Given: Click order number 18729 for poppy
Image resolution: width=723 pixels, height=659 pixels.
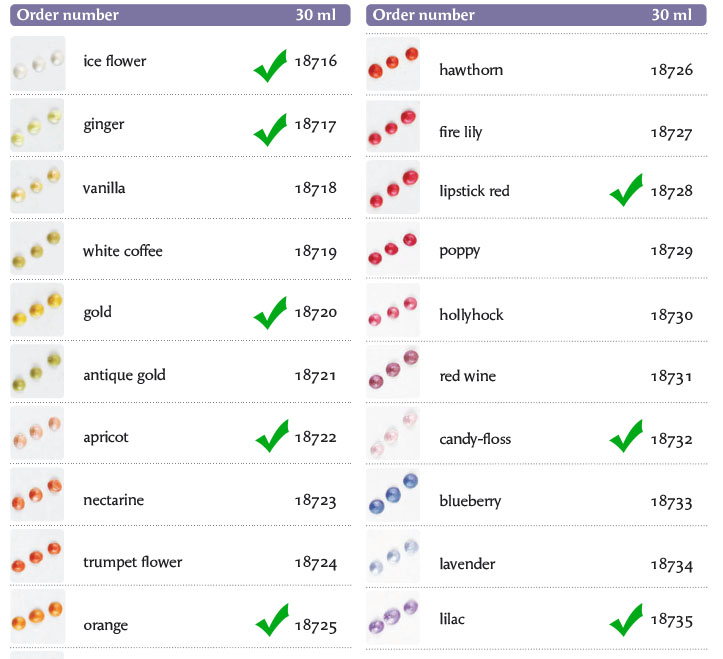Looking at the screenshot, I should pos(671,251).
